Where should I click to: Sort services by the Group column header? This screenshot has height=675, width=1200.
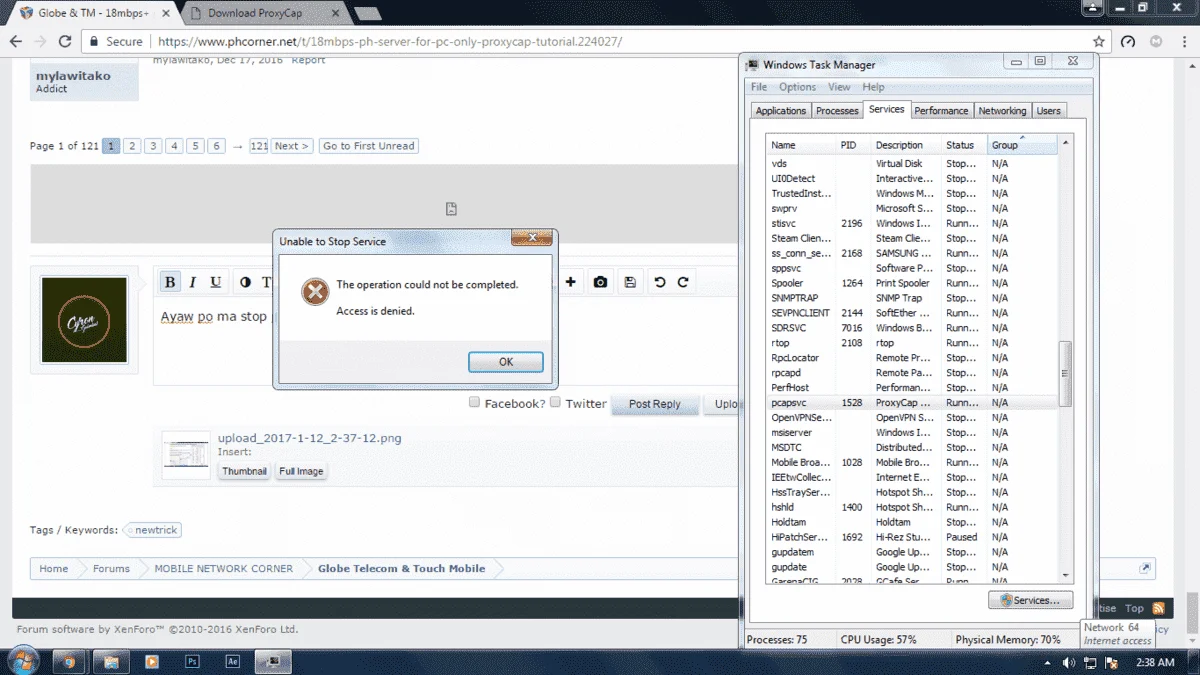[x=1022, y=145]
